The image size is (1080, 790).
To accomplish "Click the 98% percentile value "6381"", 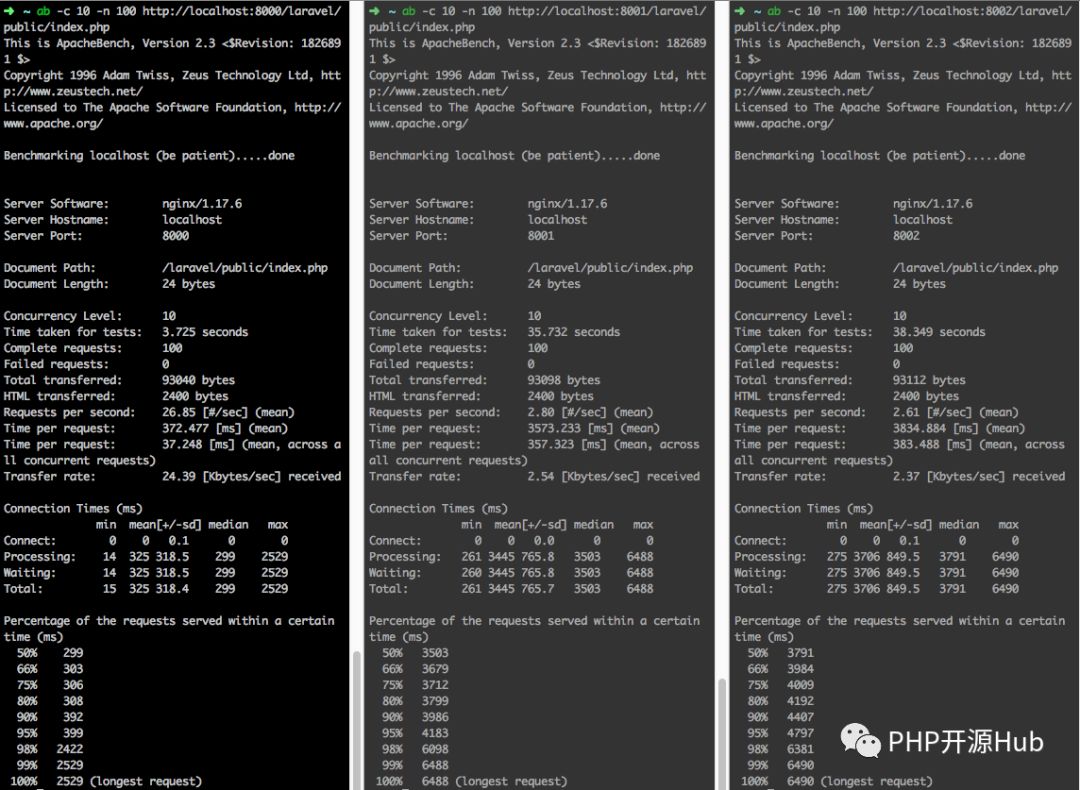I will [x=800, y=749].
